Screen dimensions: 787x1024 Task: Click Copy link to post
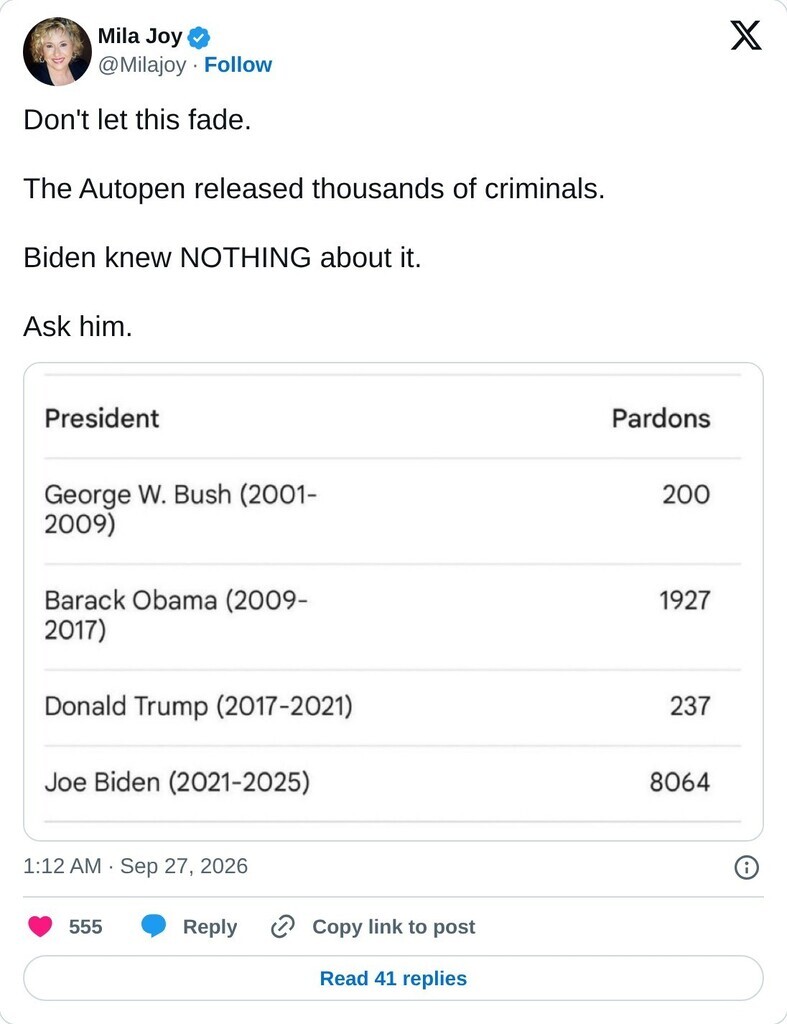click(x=394, y=927)
